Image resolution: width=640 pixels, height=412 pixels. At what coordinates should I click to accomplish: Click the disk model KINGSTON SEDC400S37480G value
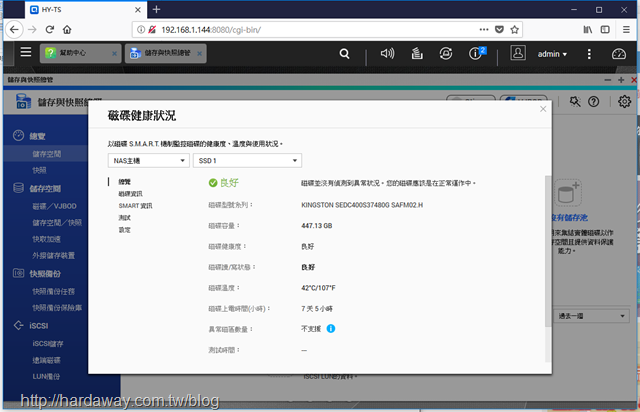point(362,205)
